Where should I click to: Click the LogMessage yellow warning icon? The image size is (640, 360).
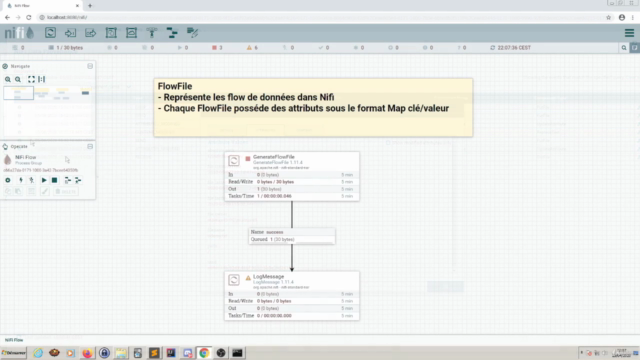[x=248, y=278]
